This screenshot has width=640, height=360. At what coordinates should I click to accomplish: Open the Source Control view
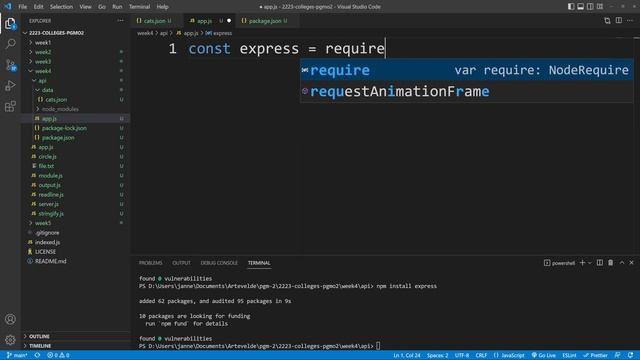click(11, 65)
